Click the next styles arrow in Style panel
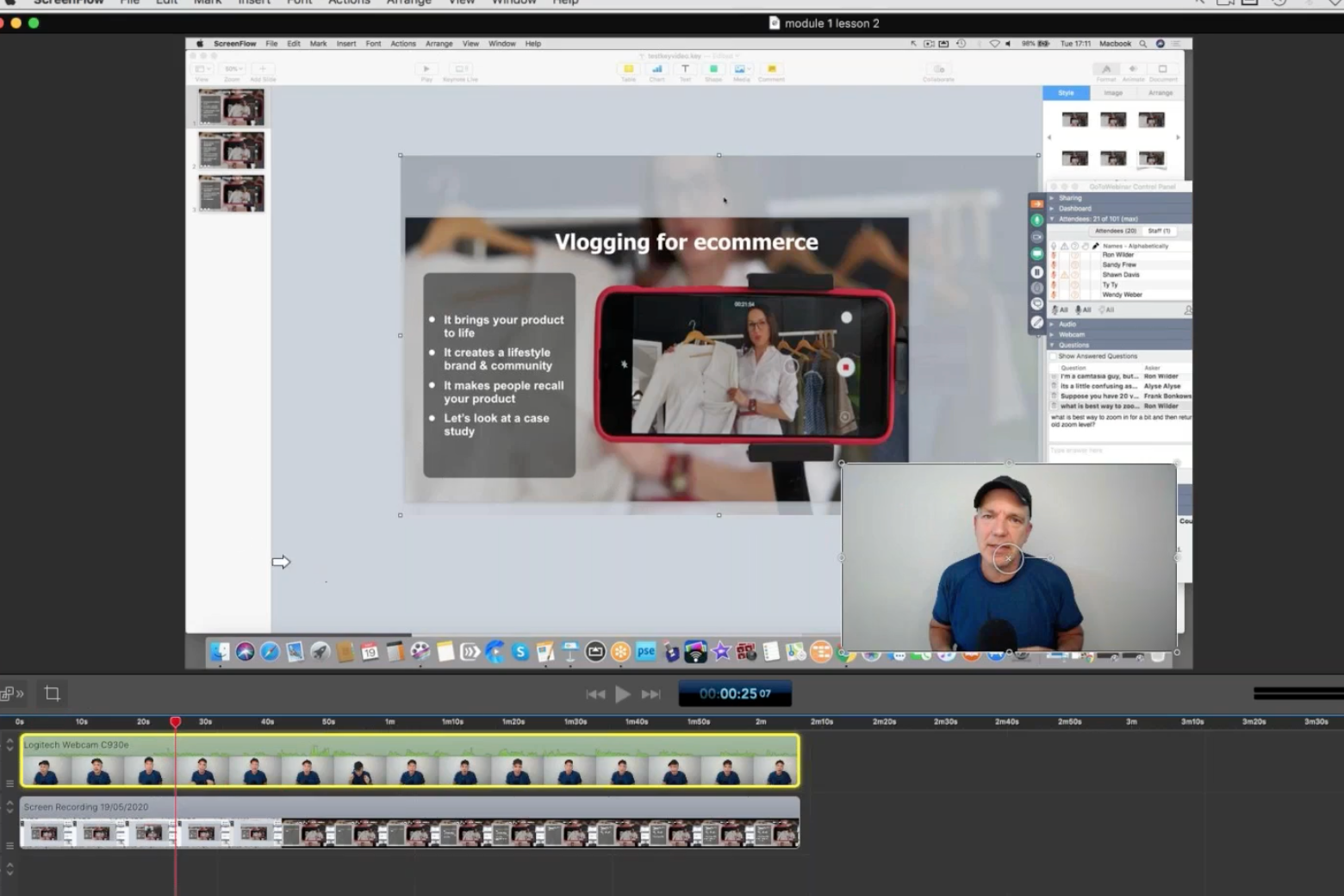Screen dimensions: 1344x896 coord(1178,137)
